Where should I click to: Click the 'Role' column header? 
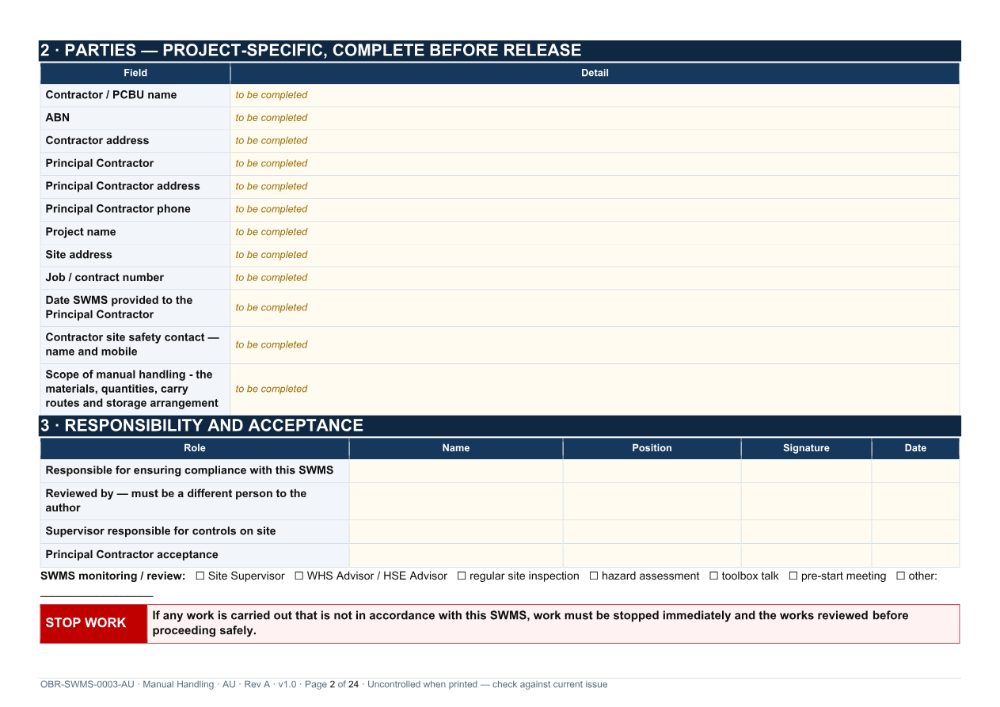195,448
